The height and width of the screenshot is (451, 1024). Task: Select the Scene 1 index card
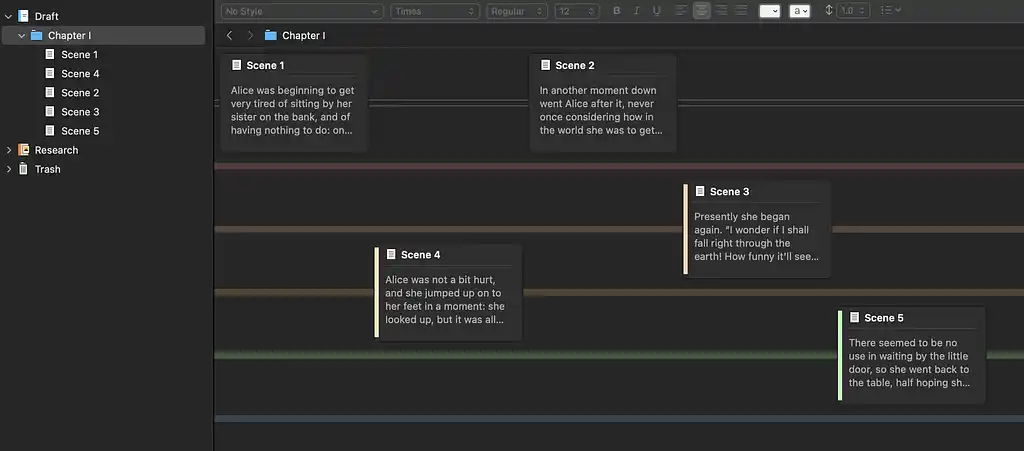point(294,103)
